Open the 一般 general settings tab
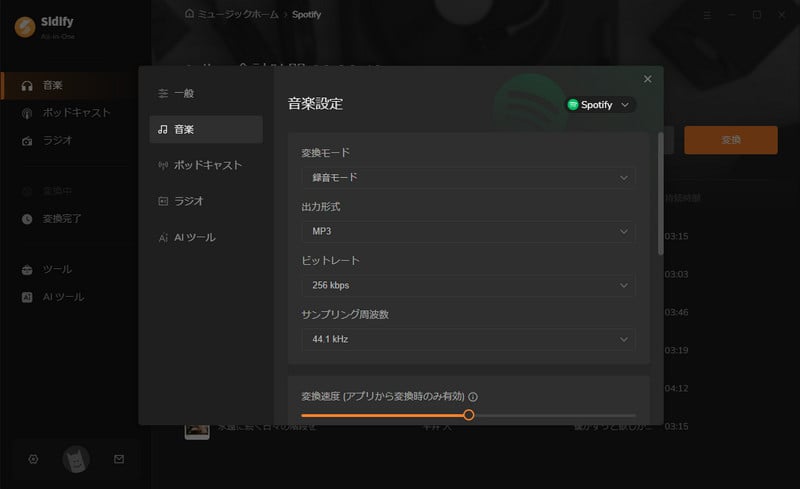 206,93
